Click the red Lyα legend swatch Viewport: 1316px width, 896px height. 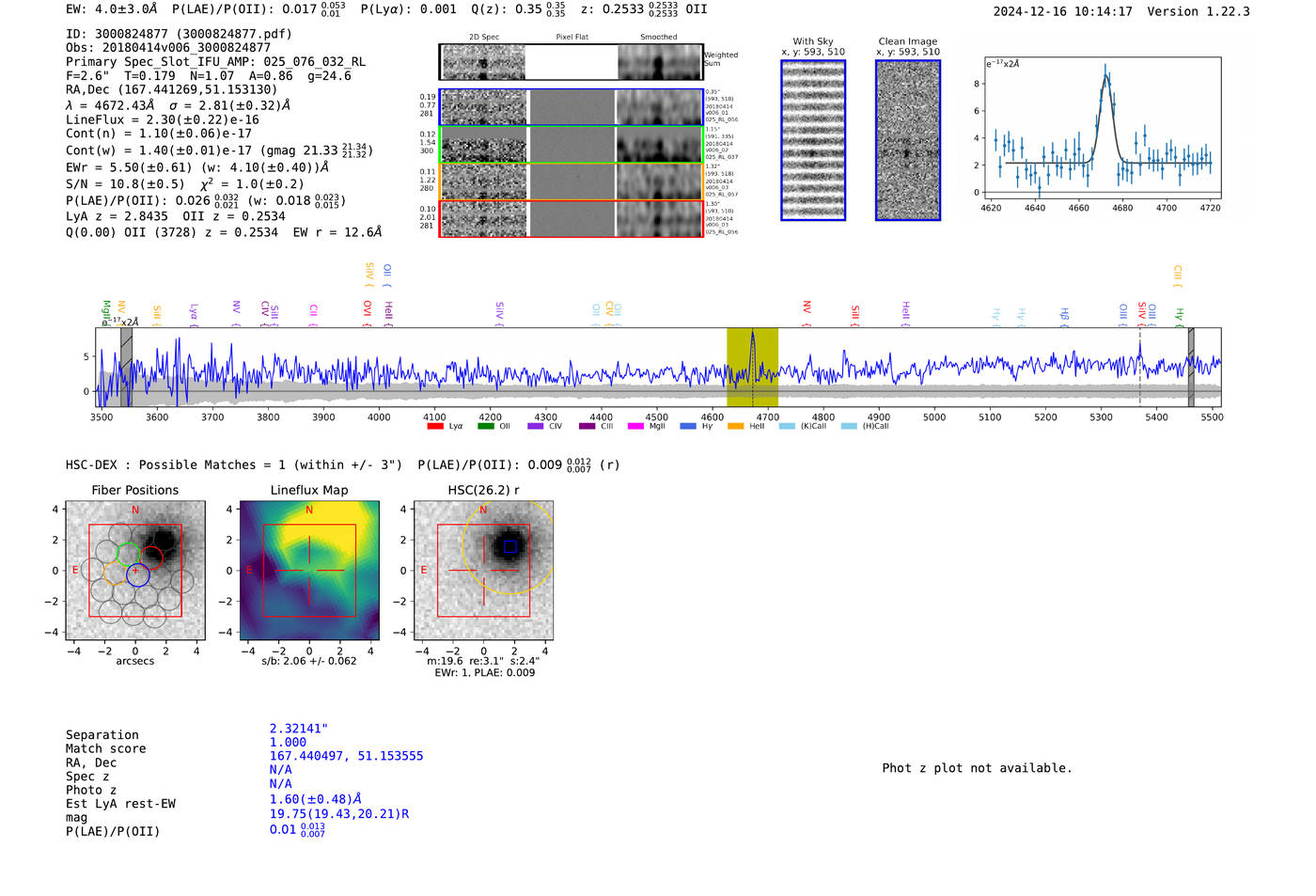click(x=434, y=426)
